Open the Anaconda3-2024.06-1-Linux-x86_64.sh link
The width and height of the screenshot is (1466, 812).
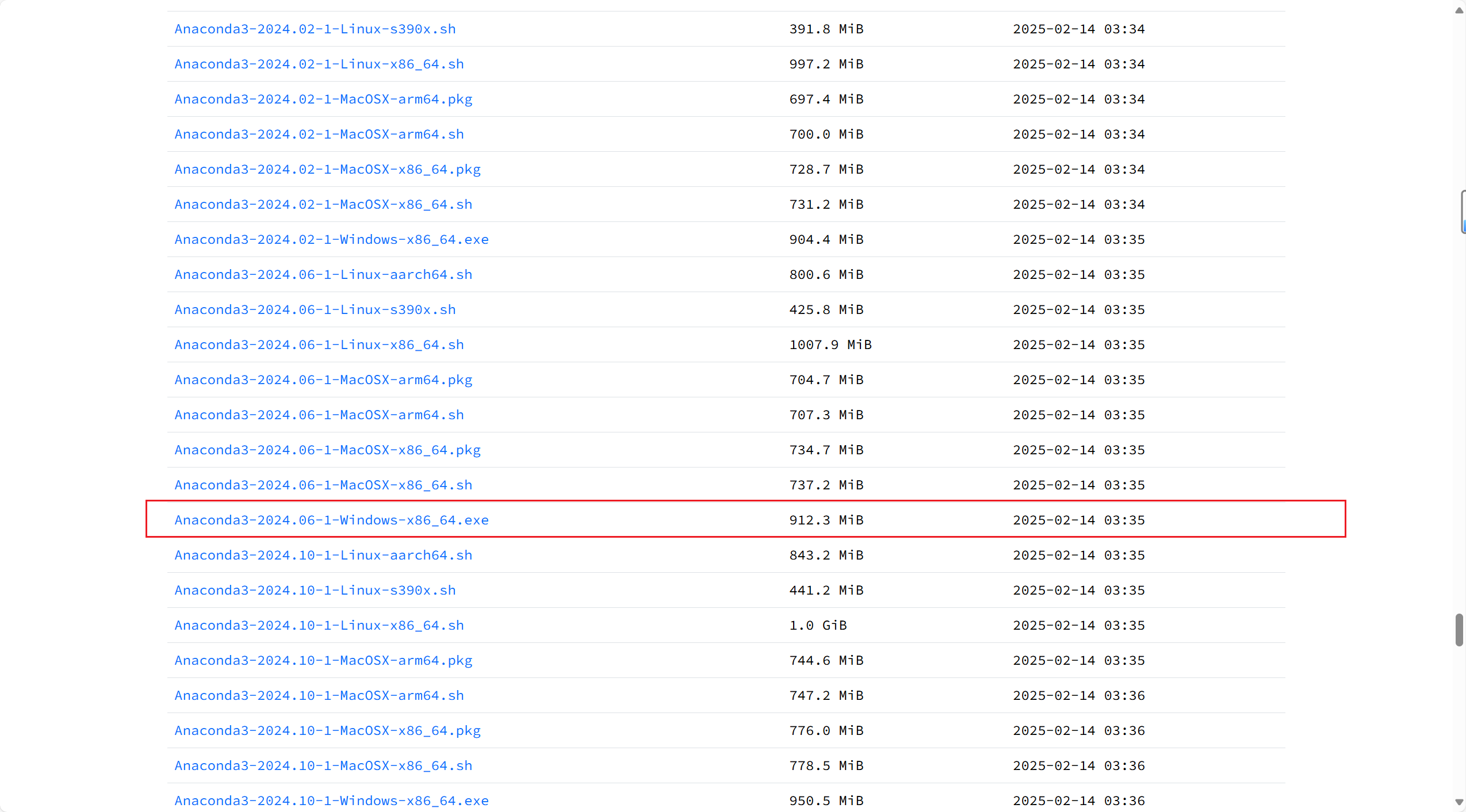click(x=319, y=344)
